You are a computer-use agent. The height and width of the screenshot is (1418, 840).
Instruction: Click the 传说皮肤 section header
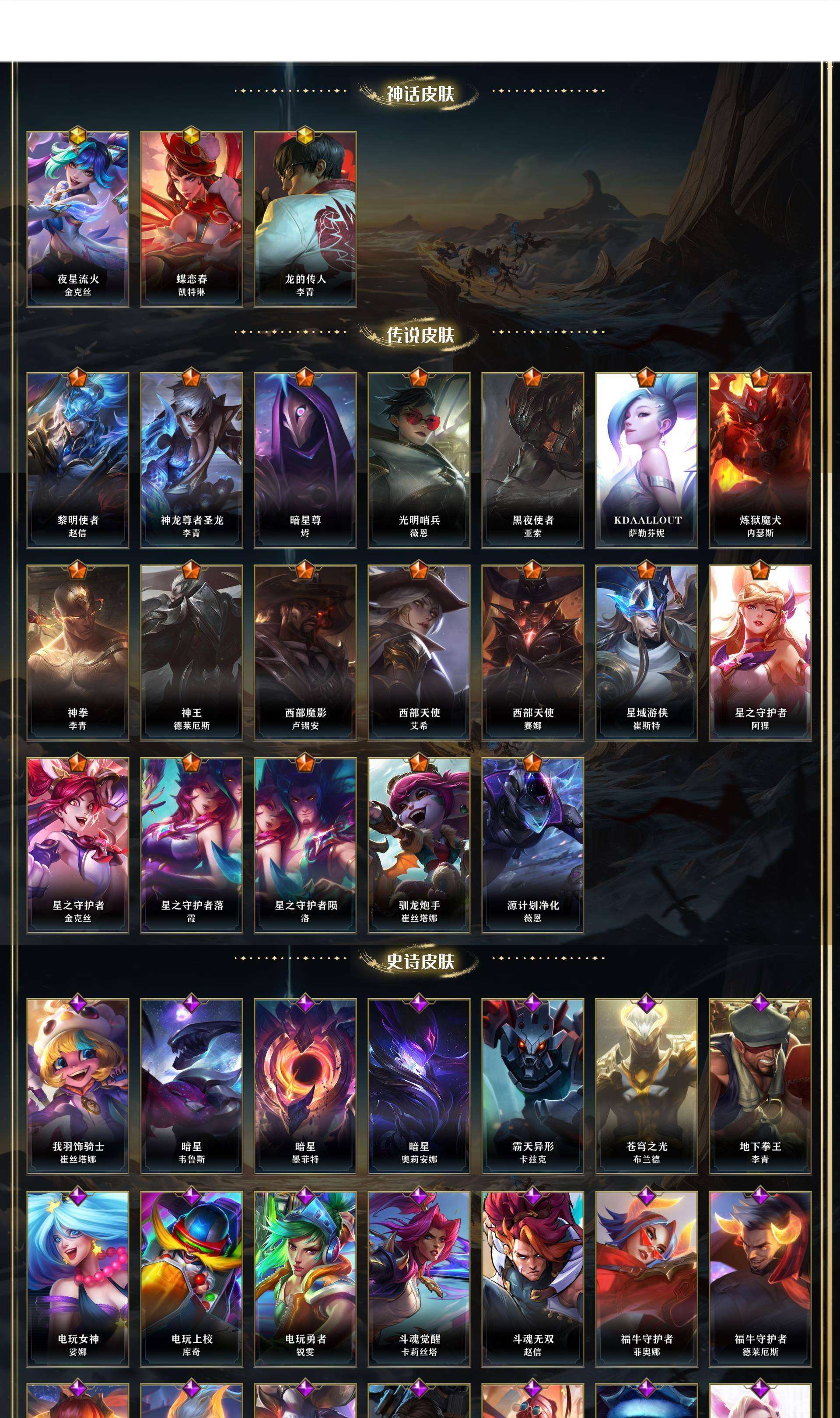pos(420,335)
